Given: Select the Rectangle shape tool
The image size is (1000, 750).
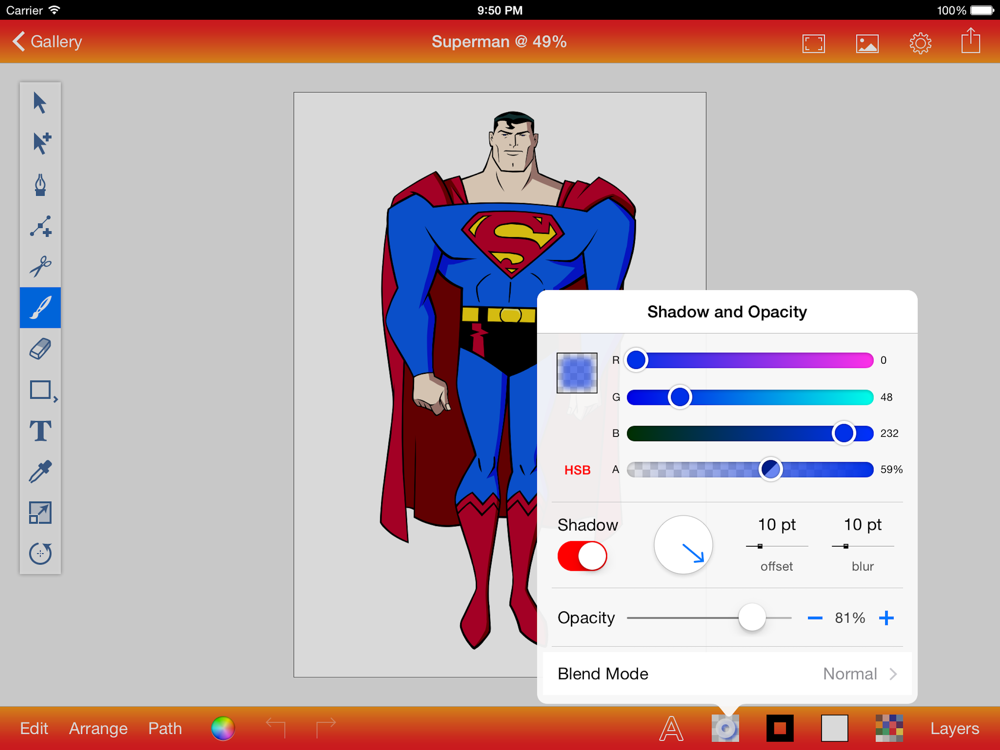Looking at the screenshot, I should pos(40,390).
